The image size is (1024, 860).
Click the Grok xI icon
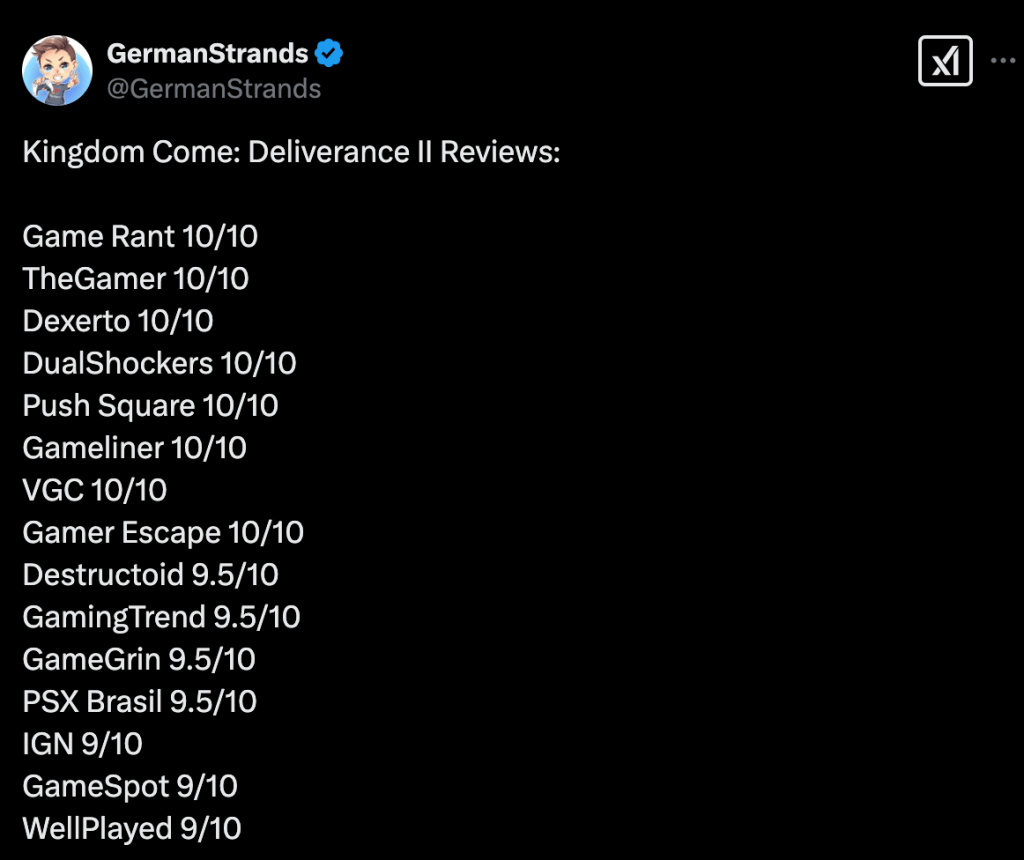[944, 61]
